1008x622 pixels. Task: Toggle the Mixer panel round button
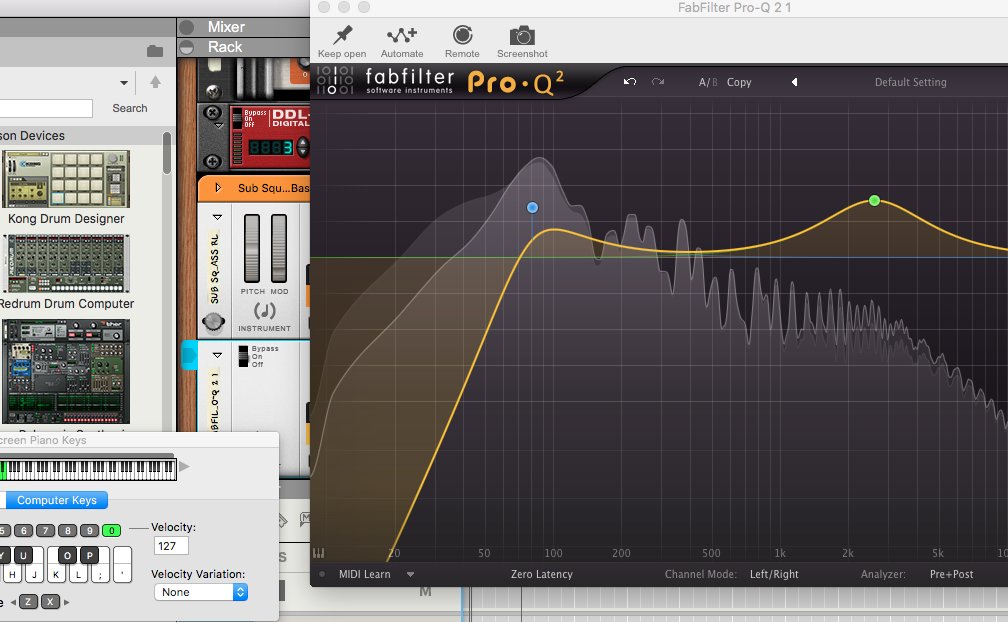pos(187,27)
